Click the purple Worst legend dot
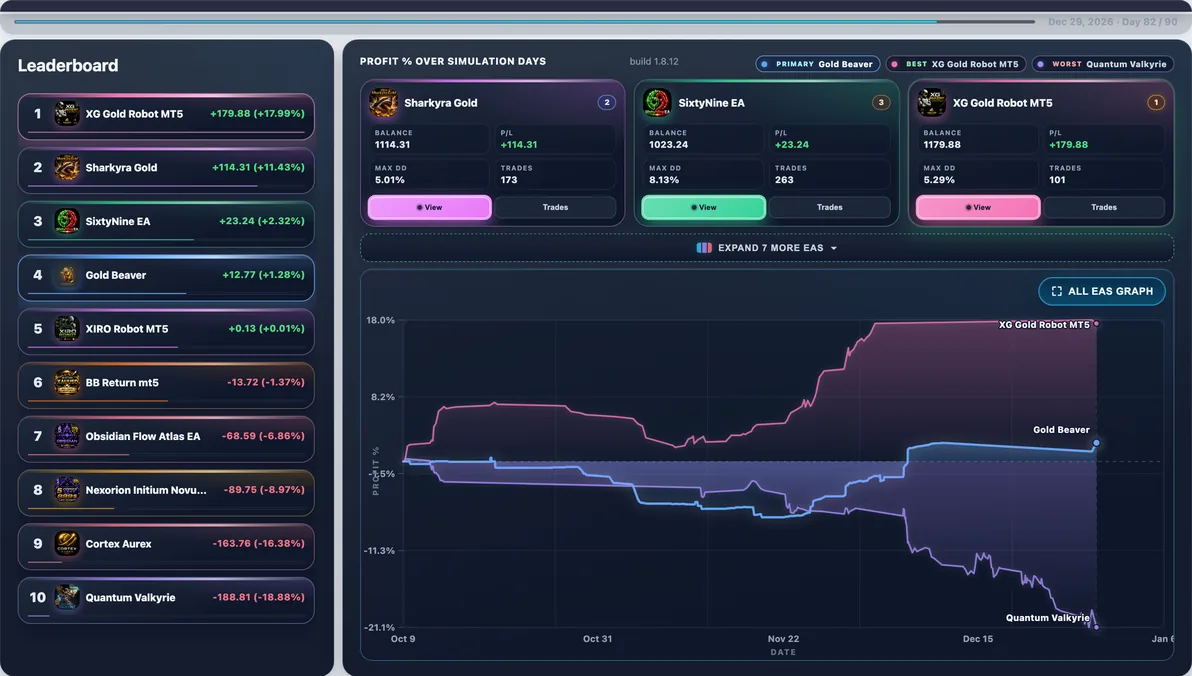This screenshot has width=1192, height=676. 1041,65
